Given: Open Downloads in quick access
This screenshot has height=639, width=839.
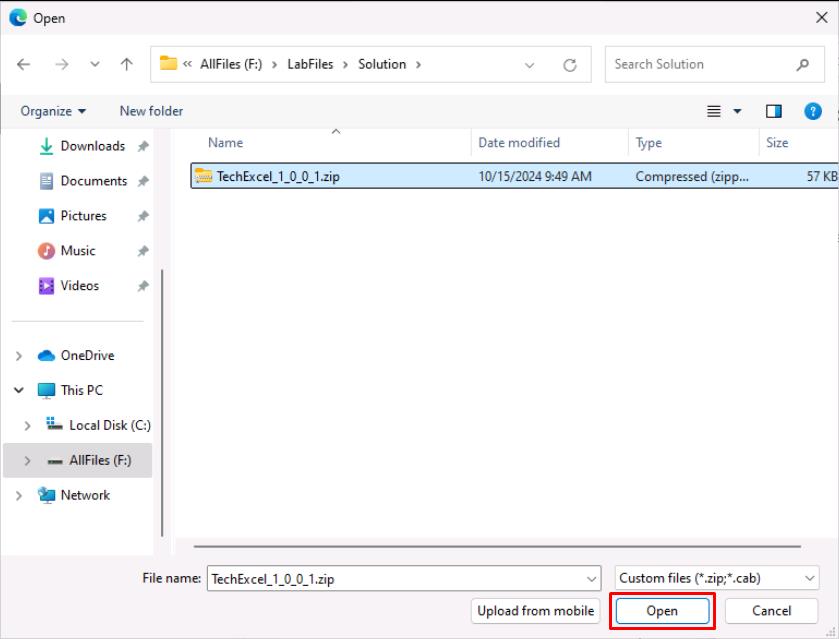Looking at the screenshot, I should (x=92, y=146).
